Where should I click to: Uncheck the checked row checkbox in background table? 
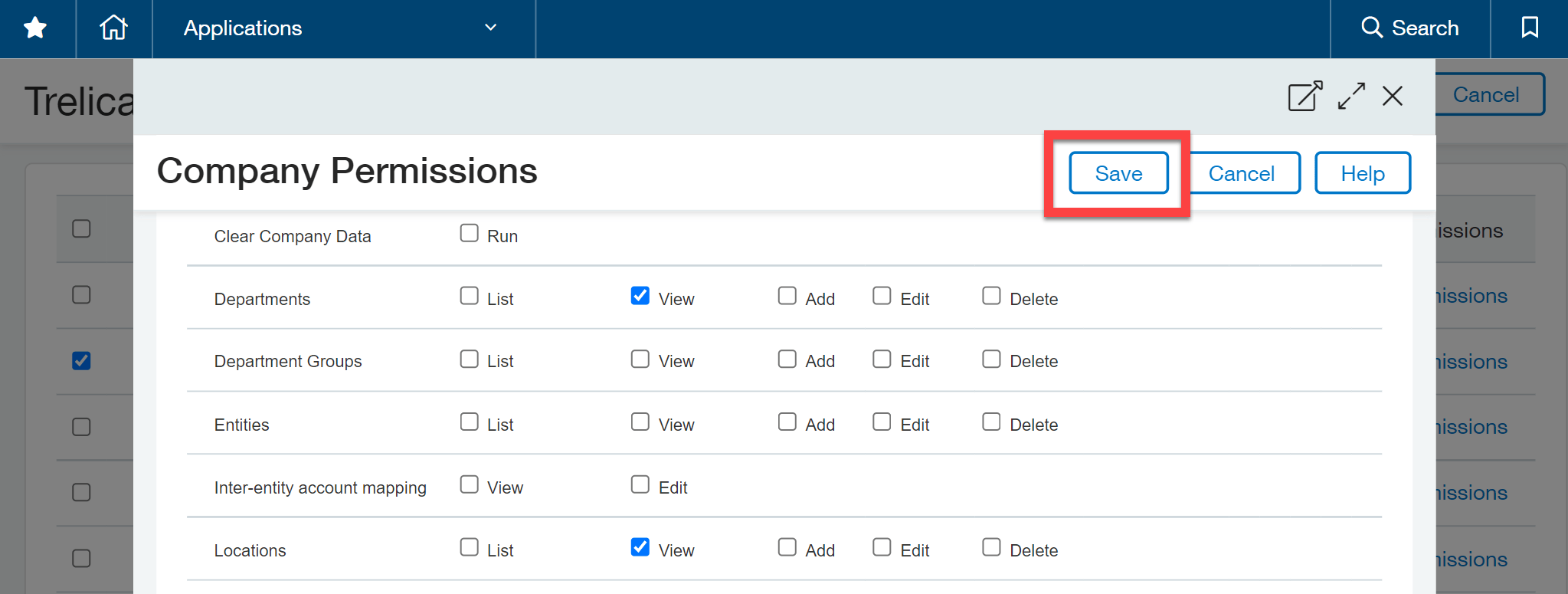tap(81, 360)
